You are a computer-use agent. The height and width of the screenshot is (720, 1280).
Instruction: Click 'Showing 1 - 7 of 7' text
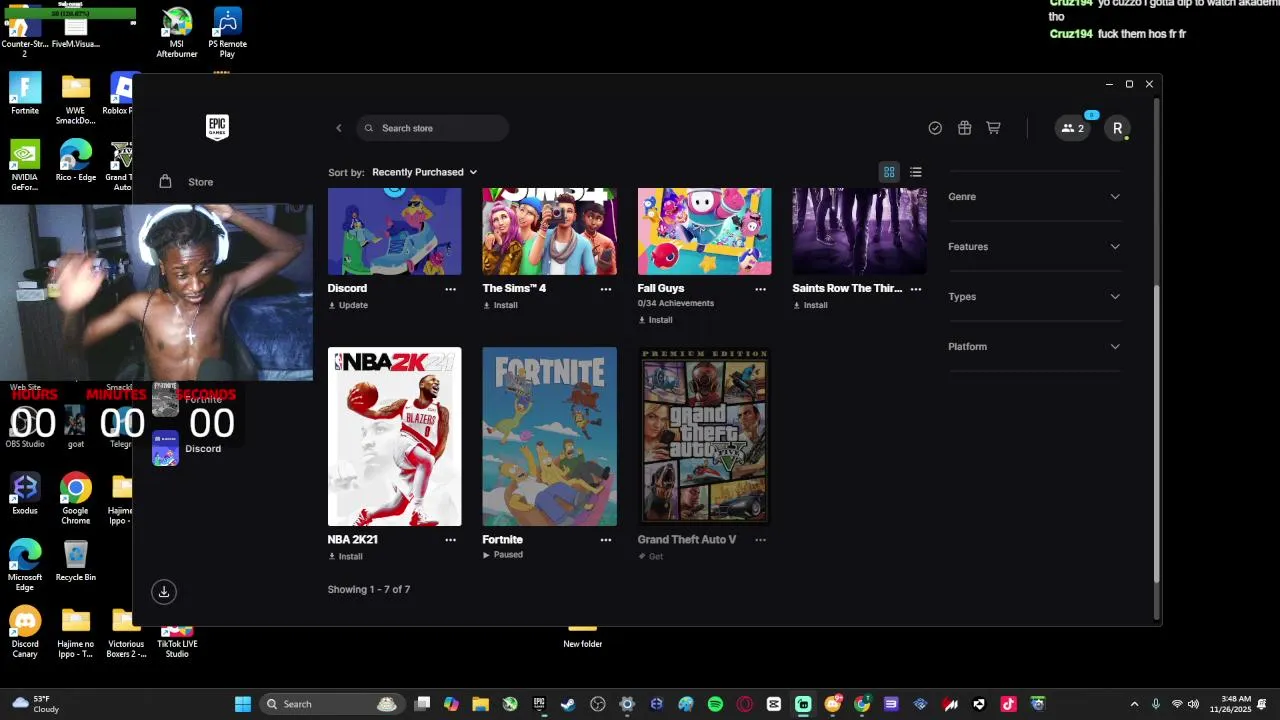pos(369,589)
